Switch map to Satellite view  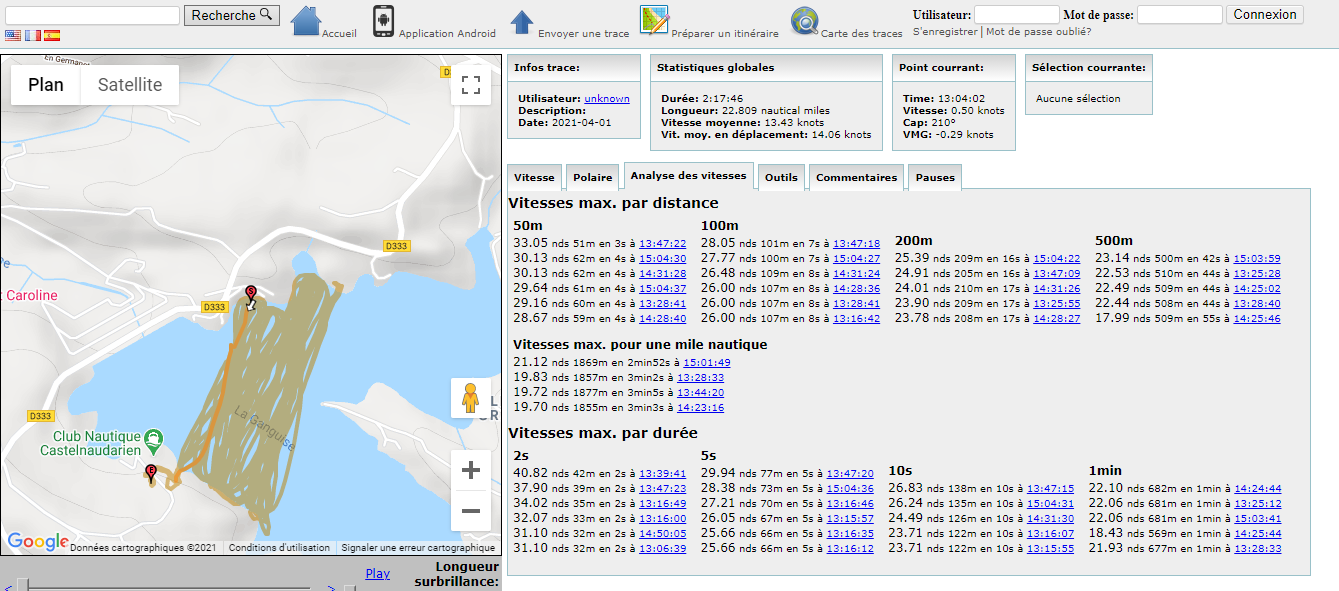coord(129,85)
